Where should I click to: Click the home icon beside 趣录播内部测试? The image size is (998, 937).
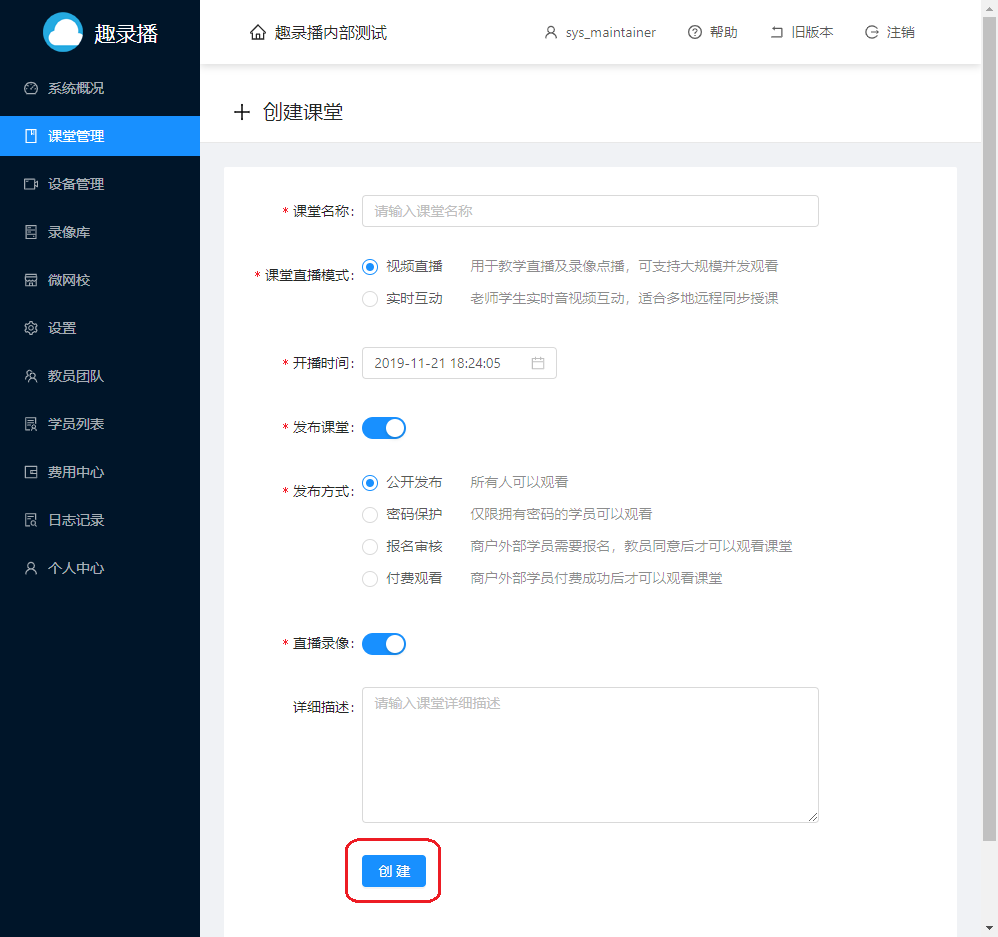(x=258, y=32)
